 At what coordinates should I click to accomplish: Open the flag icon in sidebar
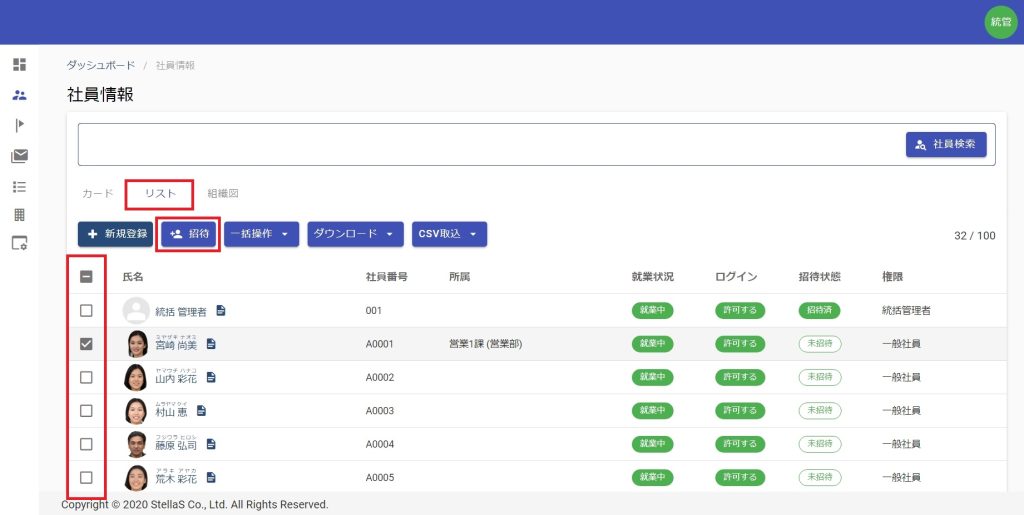click(x=19, y=125)
